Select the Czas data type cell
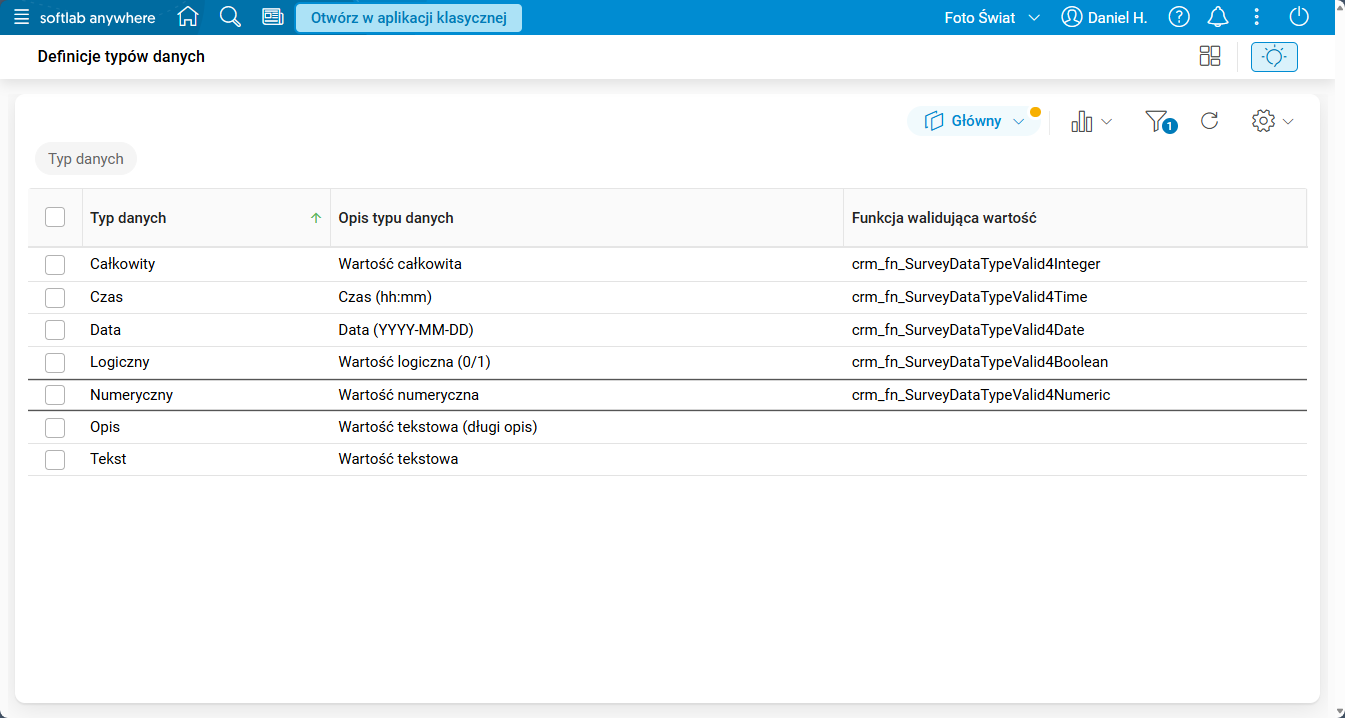Image resolution: width=1345 pixels, height=718 pixels. (206, 297)
